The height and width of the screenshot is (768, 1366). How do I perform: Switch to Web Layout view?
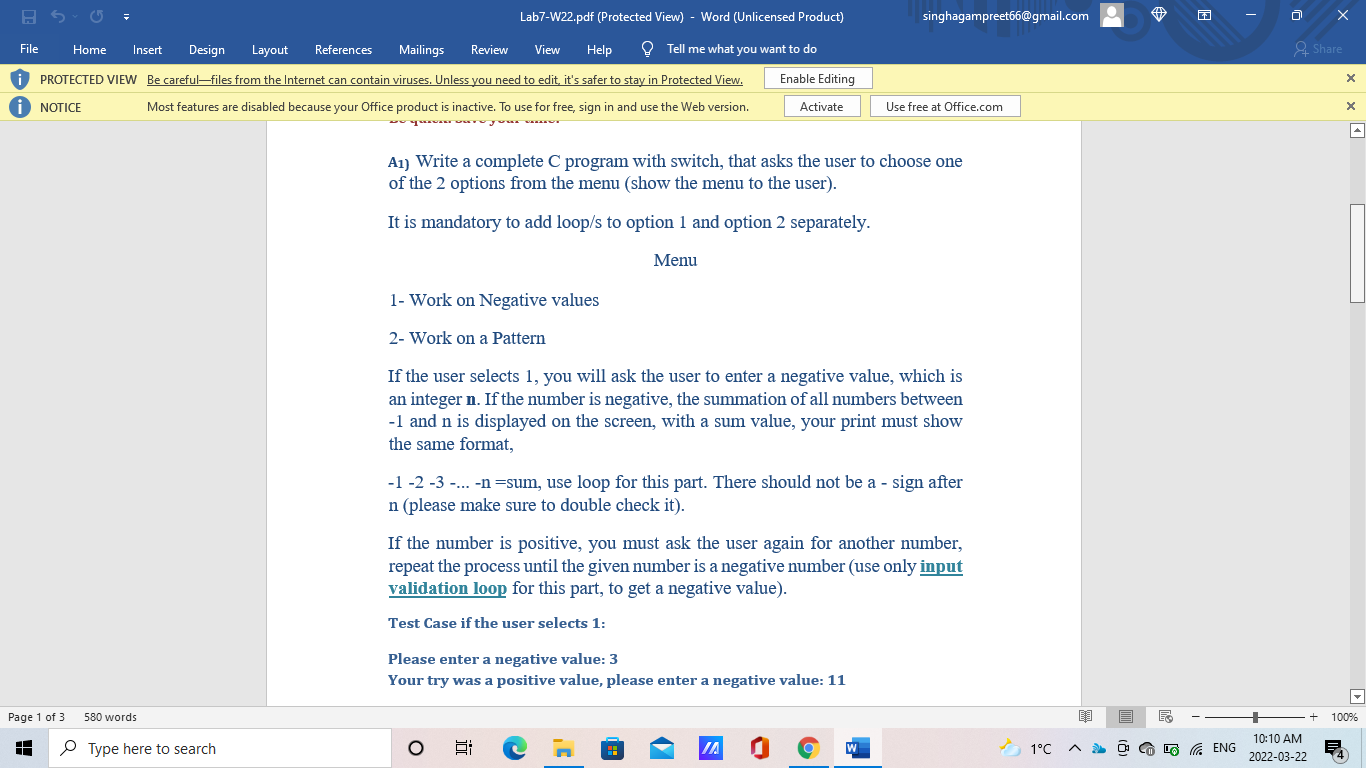1164,716
